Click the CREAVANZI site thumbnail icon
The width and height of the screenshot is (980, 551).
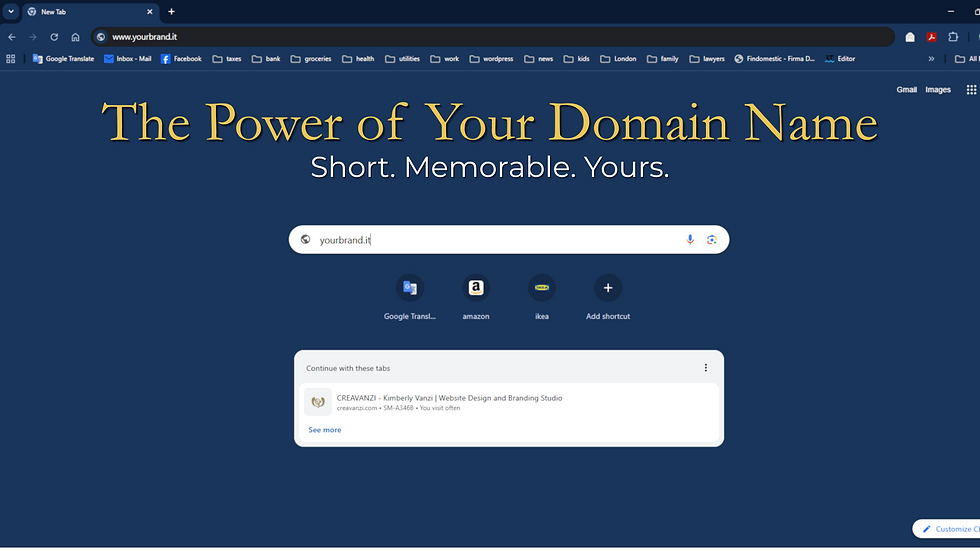point(318,402)
